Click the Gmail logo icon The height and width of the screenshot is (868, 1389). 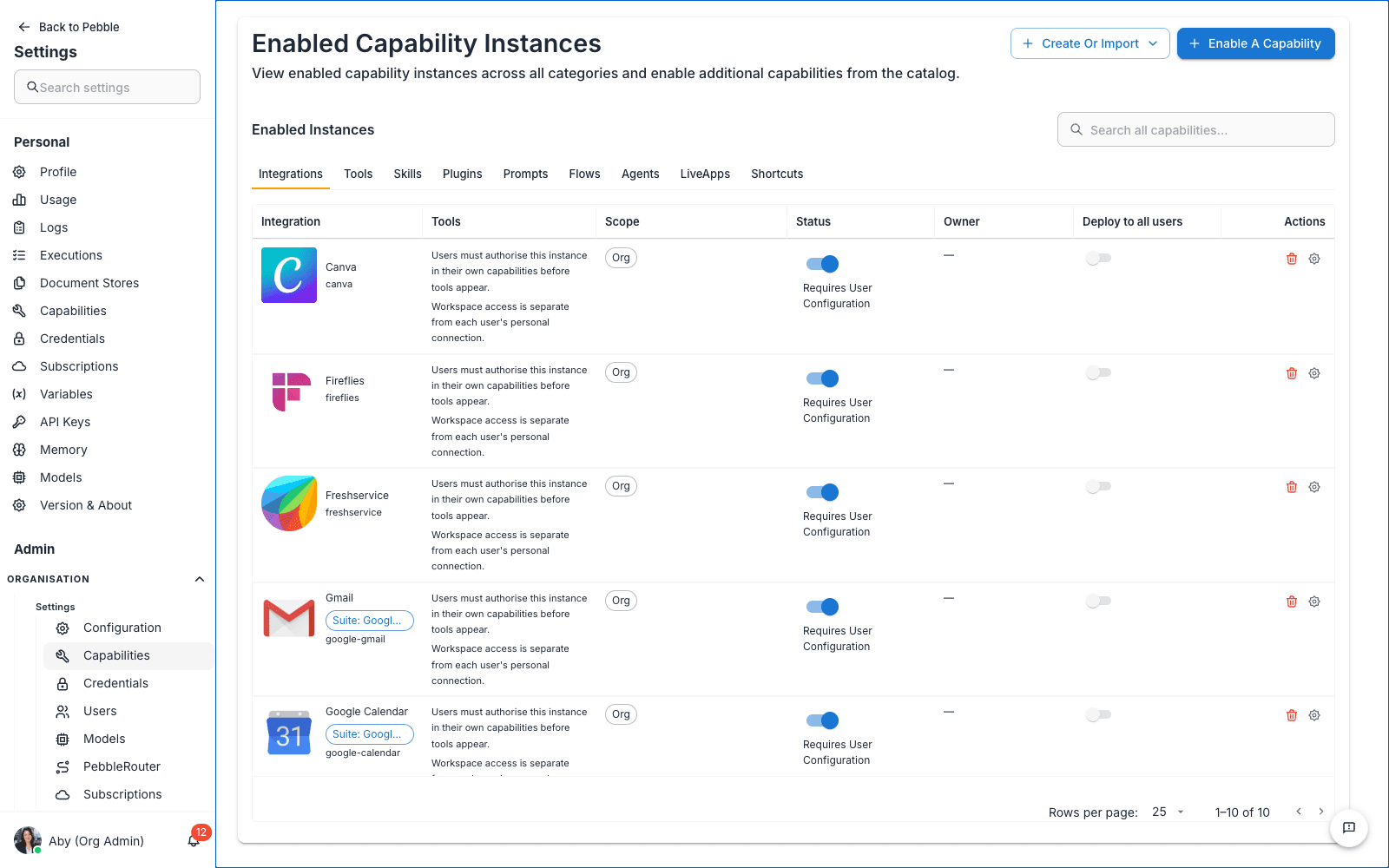289,618
